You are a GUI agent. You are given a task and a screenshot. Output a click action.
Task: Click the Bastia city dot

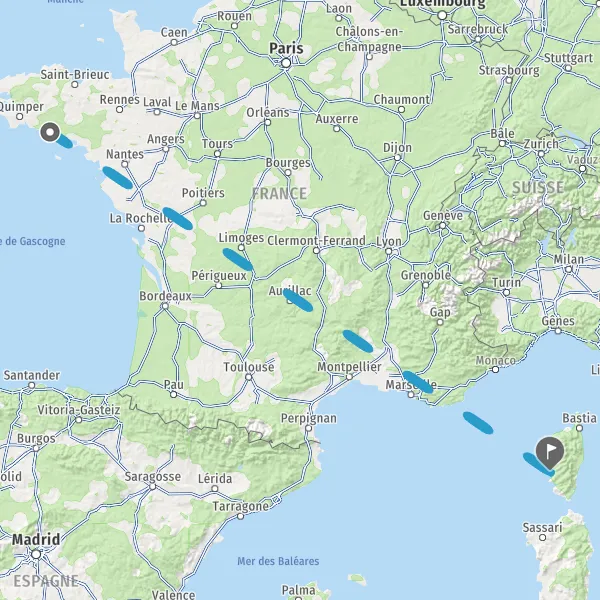pos(579,428)
